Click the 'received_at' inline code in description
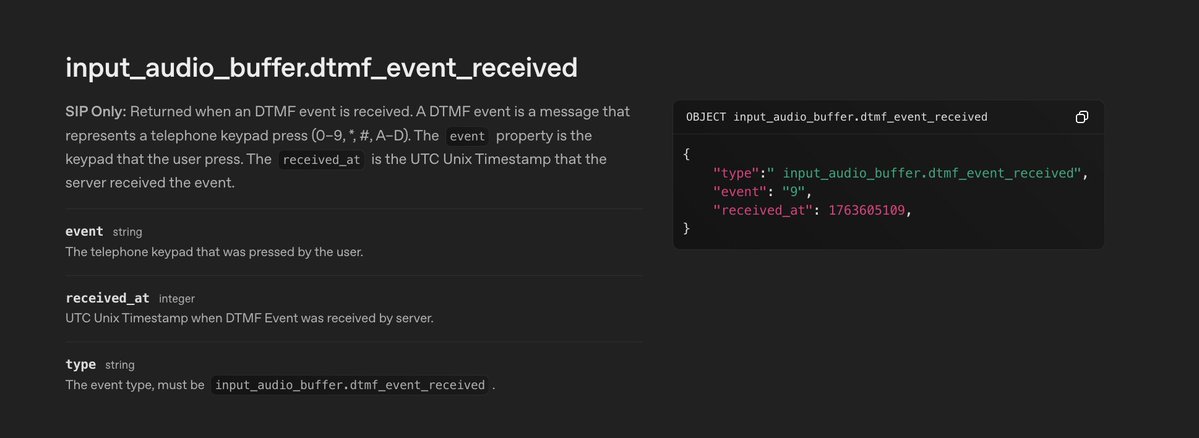Screen dimensions: 1199x438 [x=322, y=161]
